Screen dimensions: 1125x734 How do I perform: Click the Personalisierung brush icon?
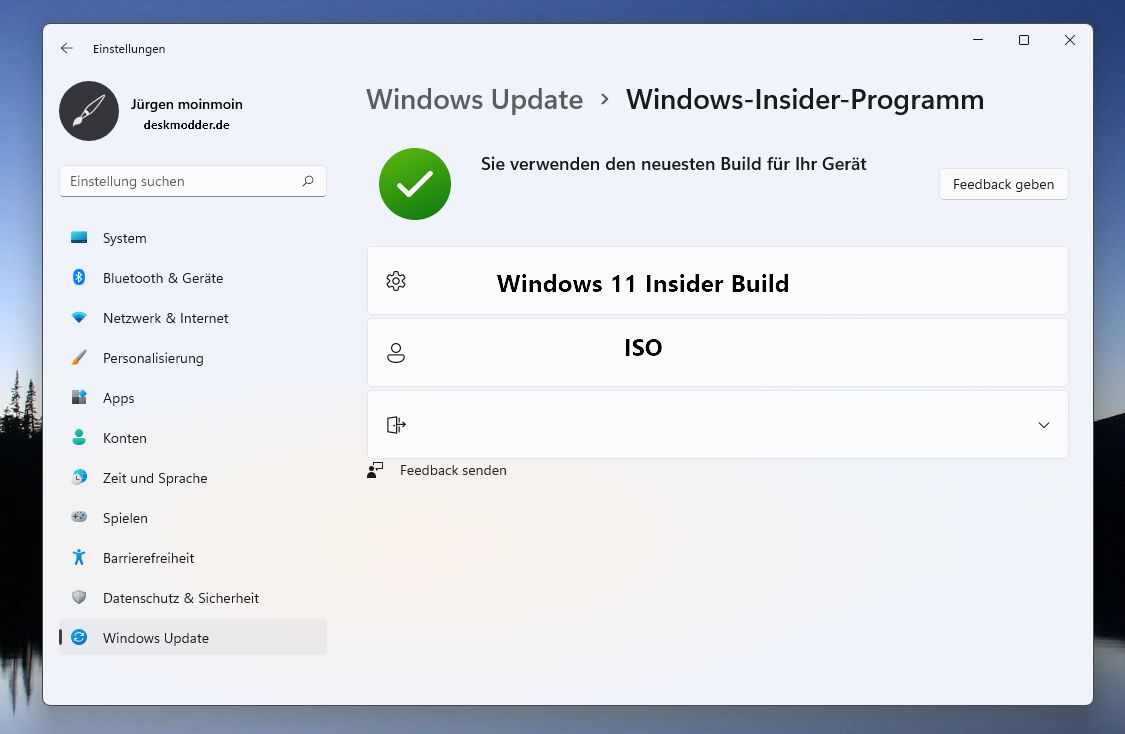coord(79,357)
